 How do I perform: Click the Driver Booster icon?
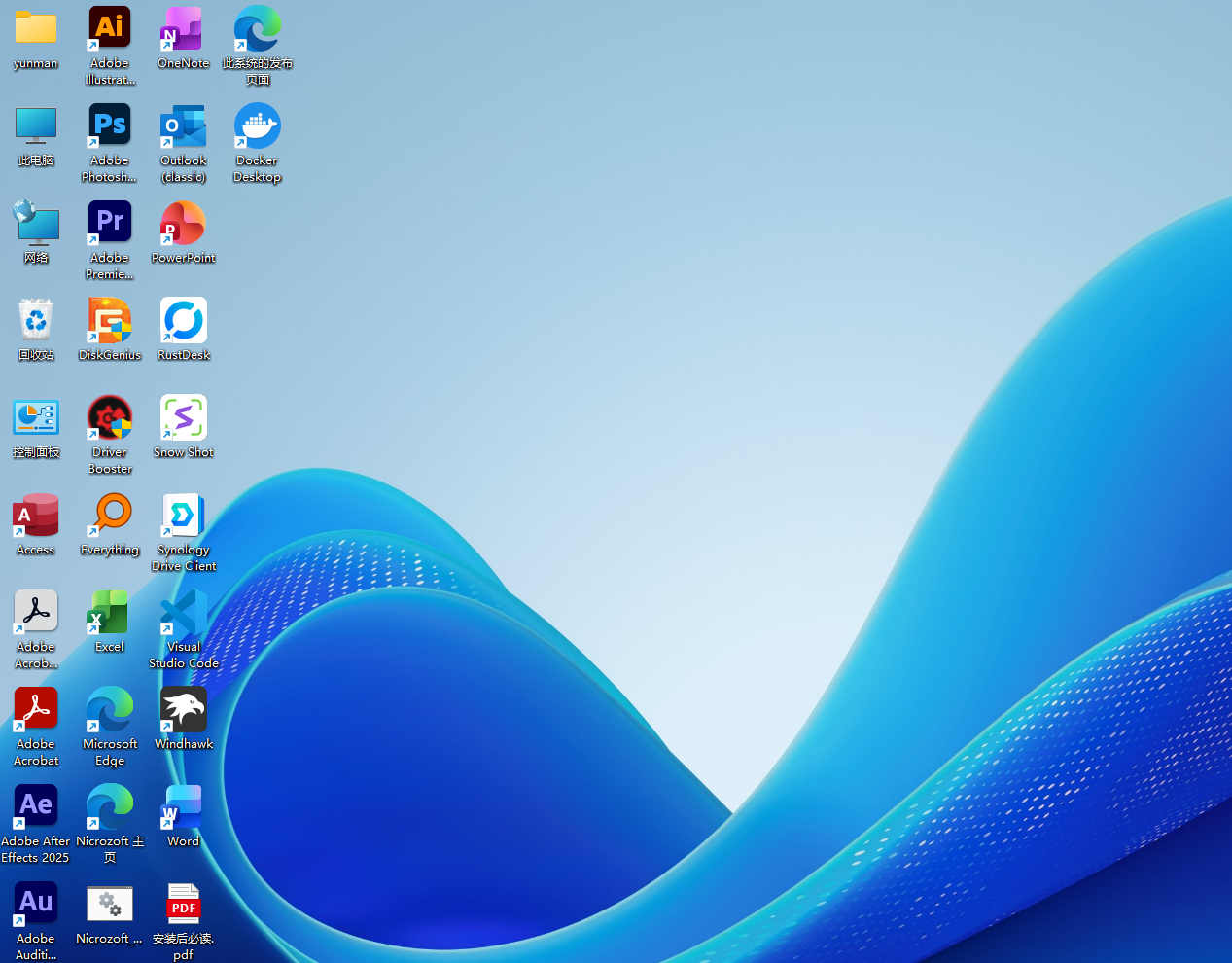[110, 418]
